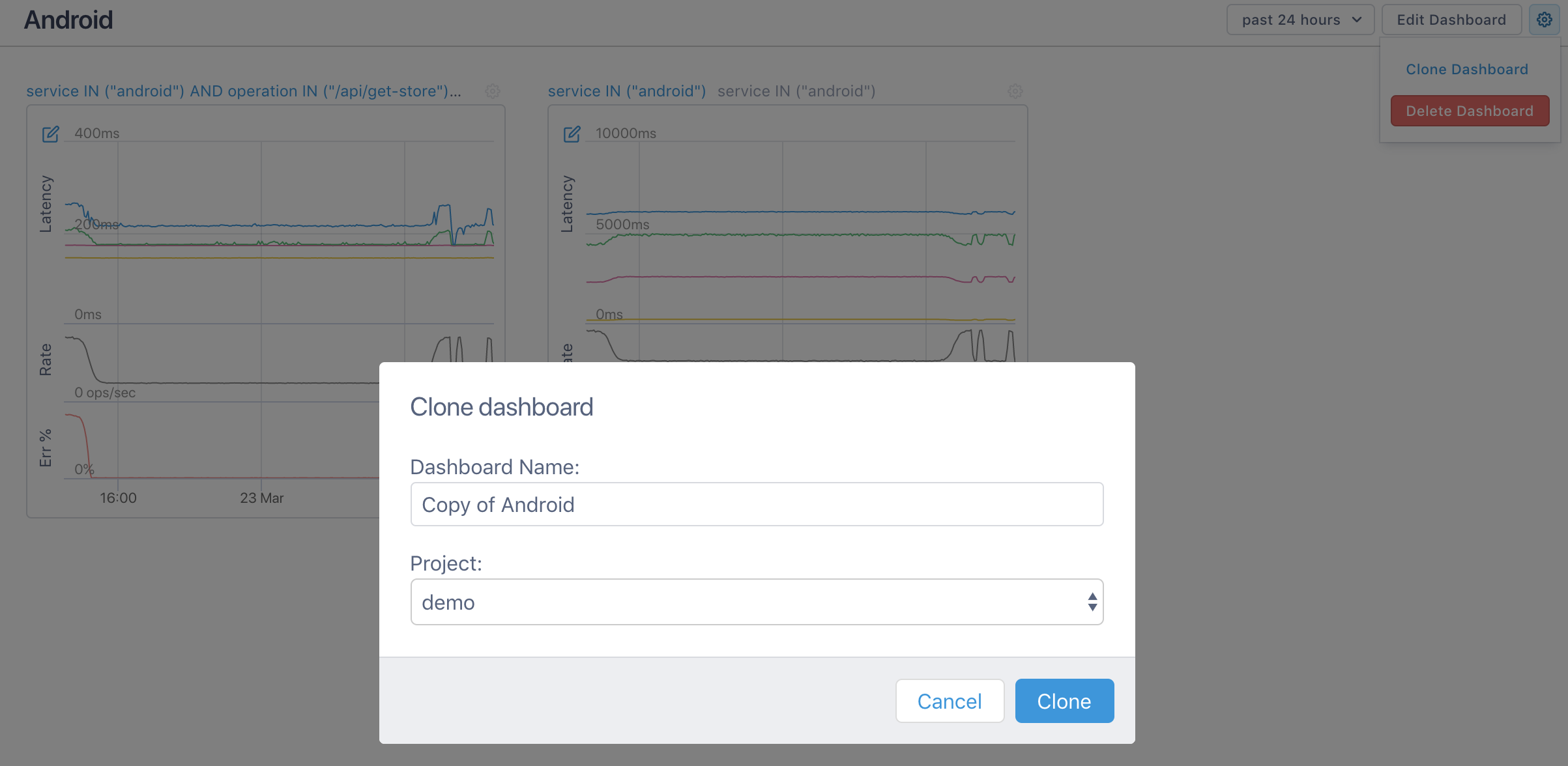The height and width of the screenshot is (766, 1568).
Task: Choose Clone Dashboard from the settings menu
Action: coord(1467,69)
